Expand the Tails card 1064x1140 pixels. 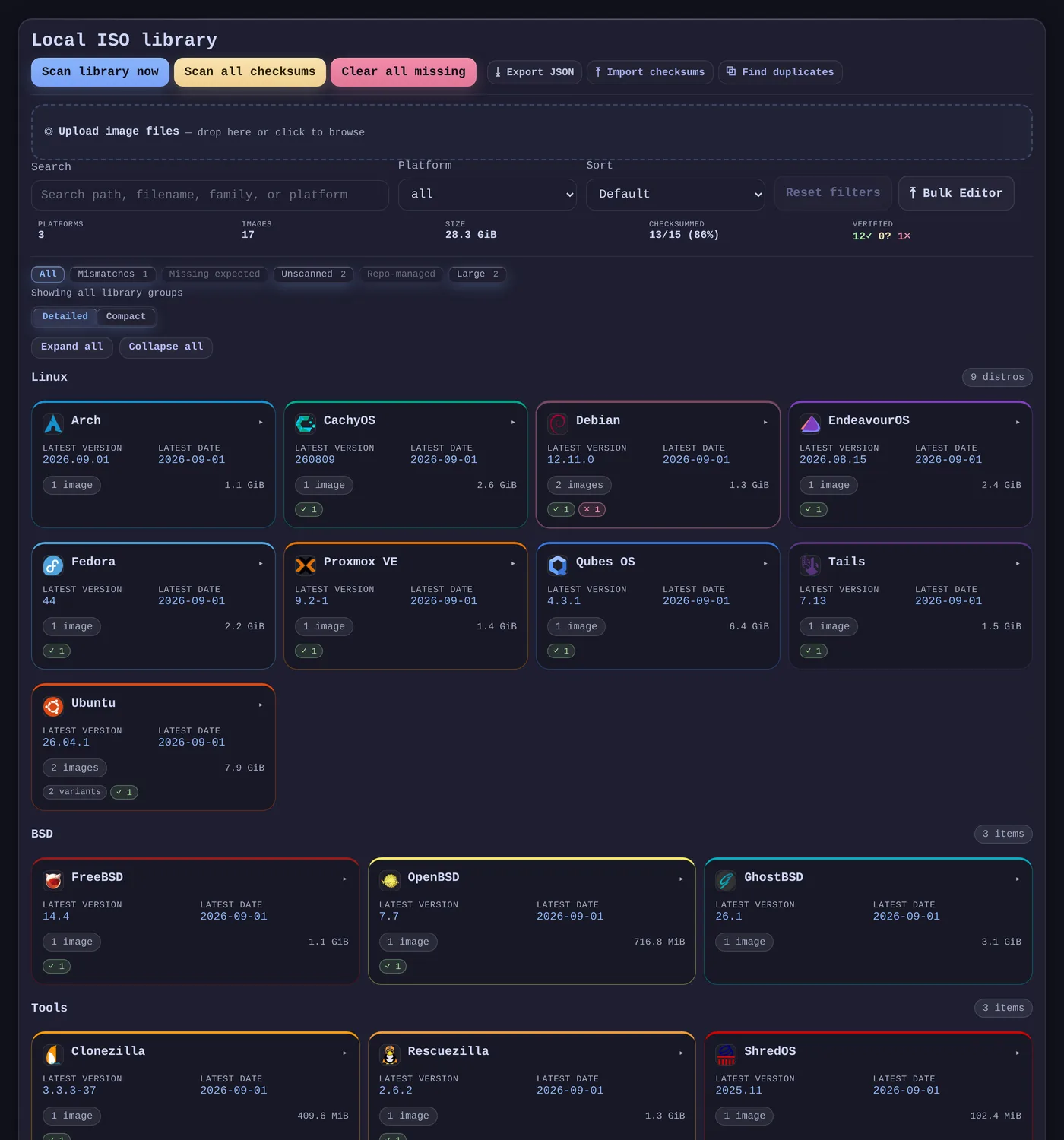(1018, 563)
